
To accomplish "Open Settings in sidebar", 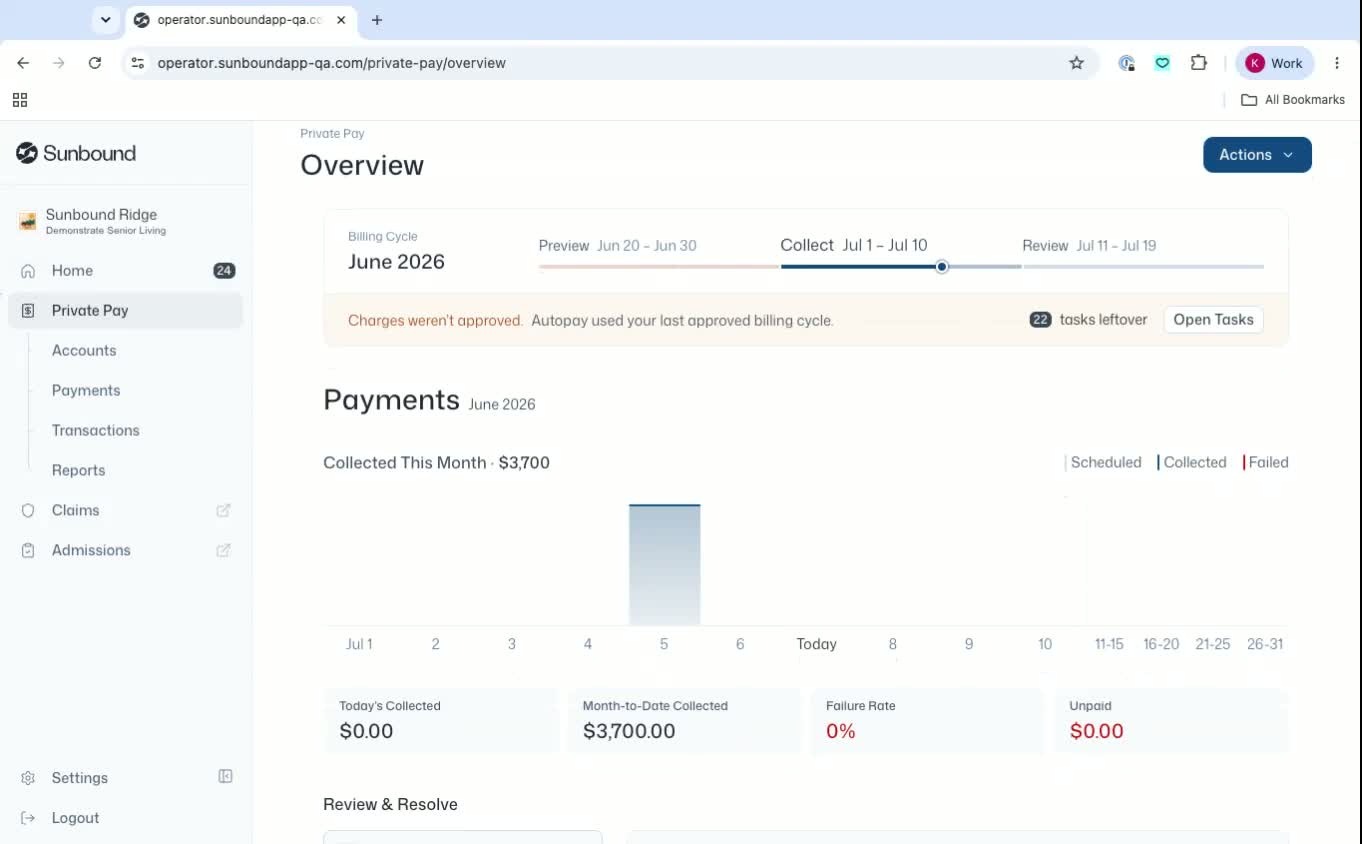I will [79, 778].
